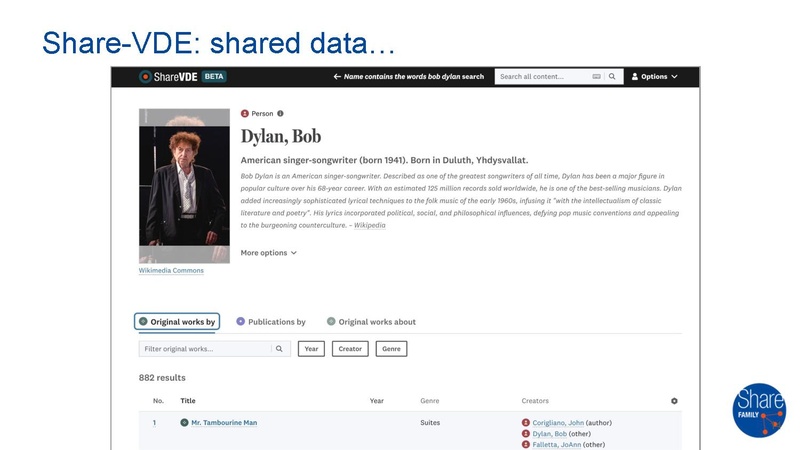The height and width of the screenshot is (450, 800).
Task: Open the Genre filter
Action: 391,349
